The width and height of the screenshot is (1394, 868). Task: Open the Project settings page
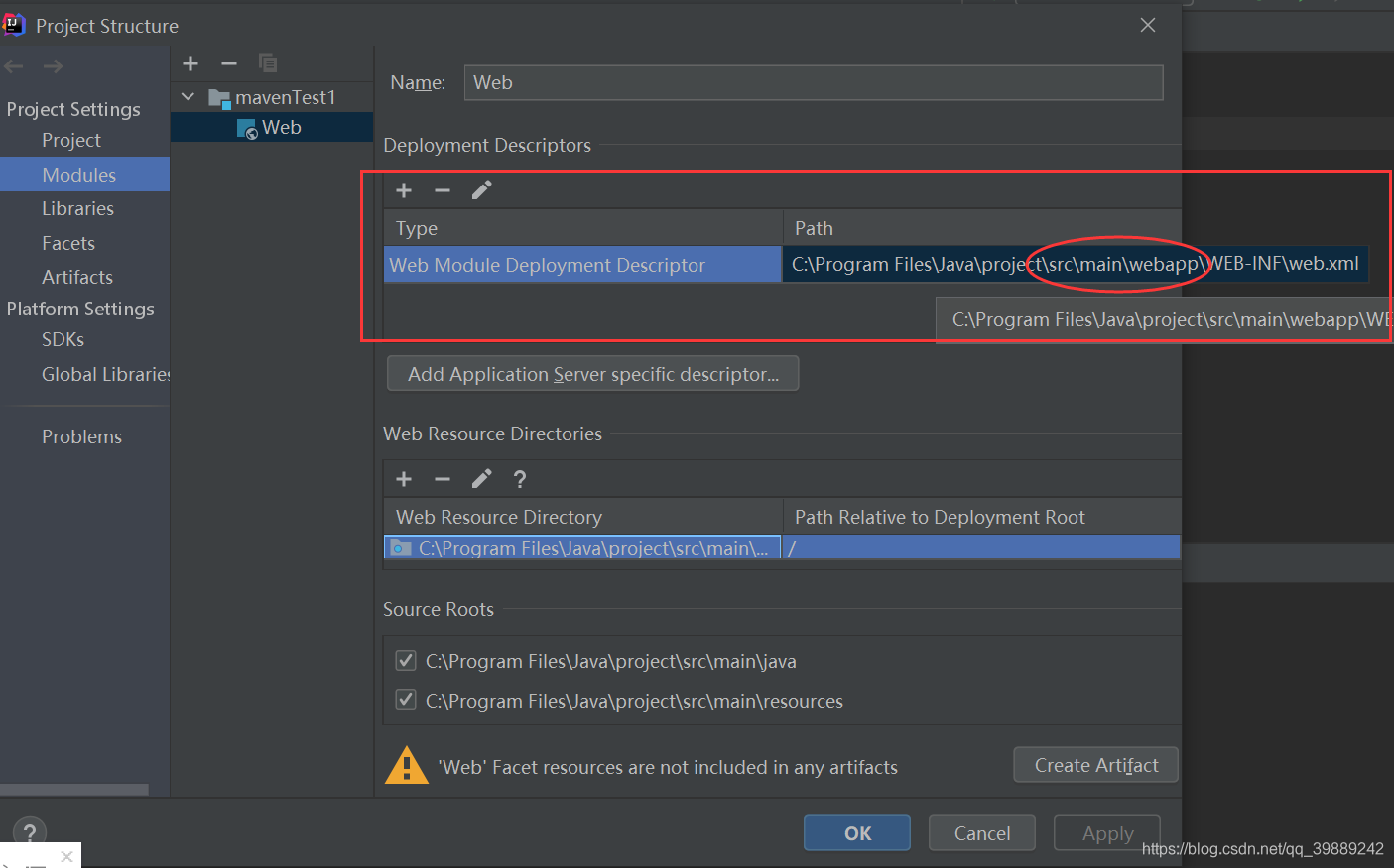tap(71, 140)
